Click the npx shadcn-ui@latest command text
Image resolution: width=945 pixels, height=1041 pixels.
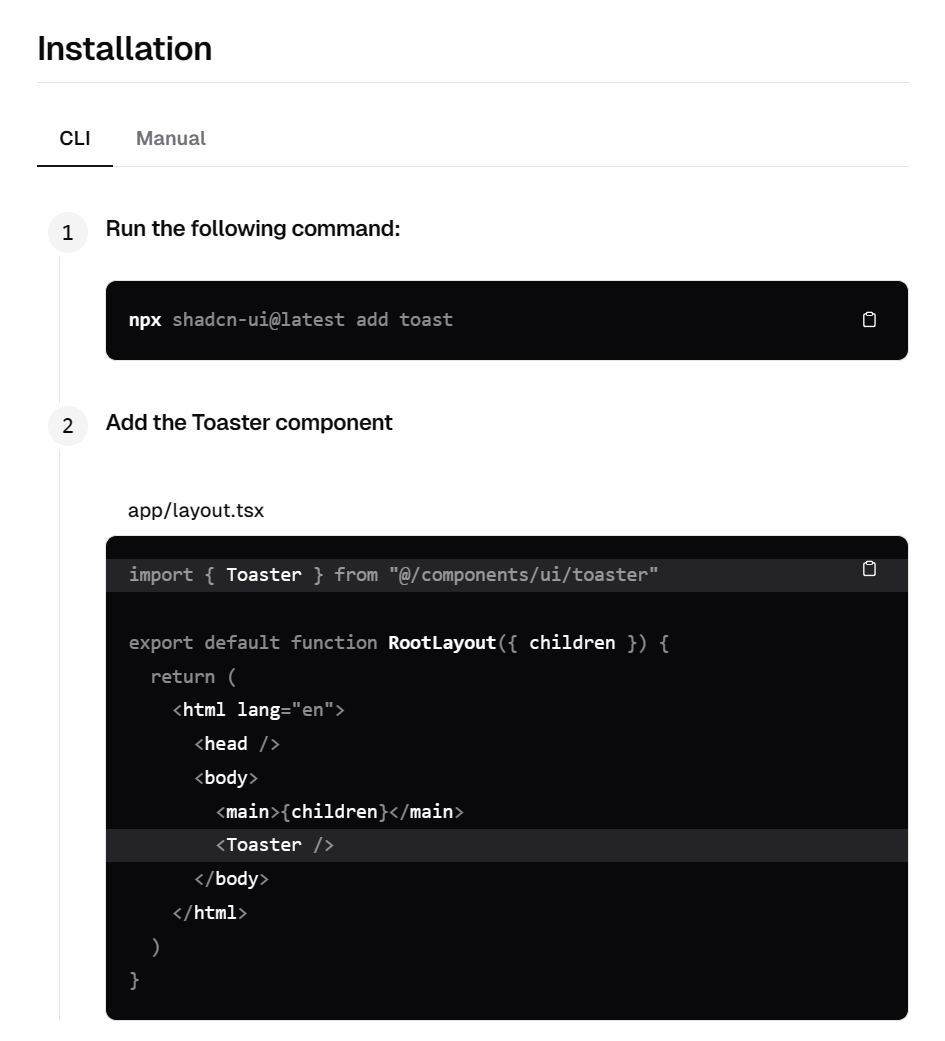(x=291, y=320)
